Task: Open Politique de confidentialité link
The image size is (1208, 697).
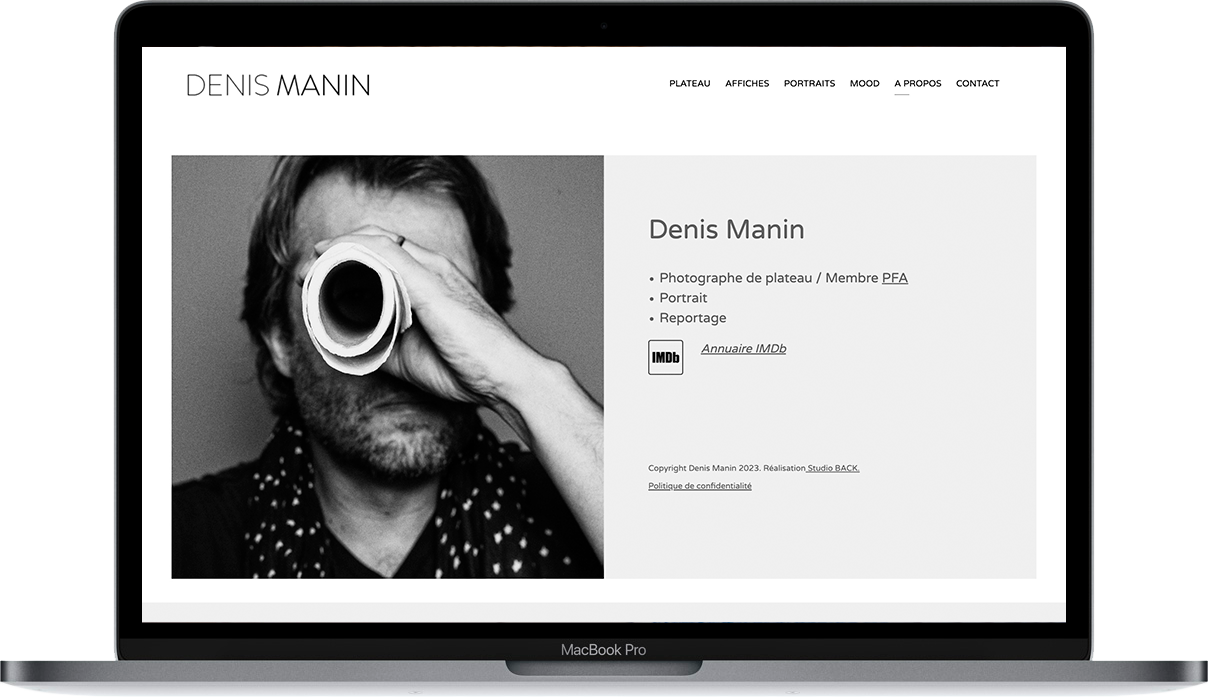Action: click(x=700, y=486)
